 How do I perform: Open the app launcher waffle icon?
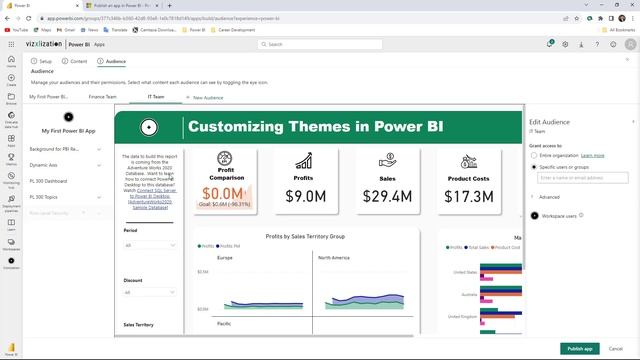click(x=11, y=44)
